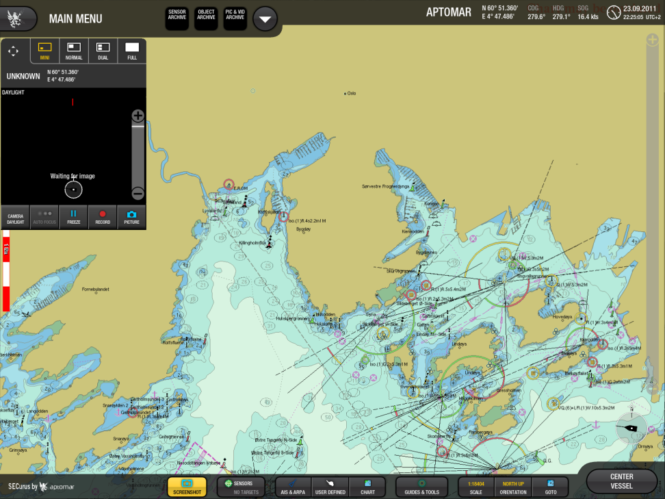665x499 pixels.
Task: Take a camera picture
Action: 131,218
